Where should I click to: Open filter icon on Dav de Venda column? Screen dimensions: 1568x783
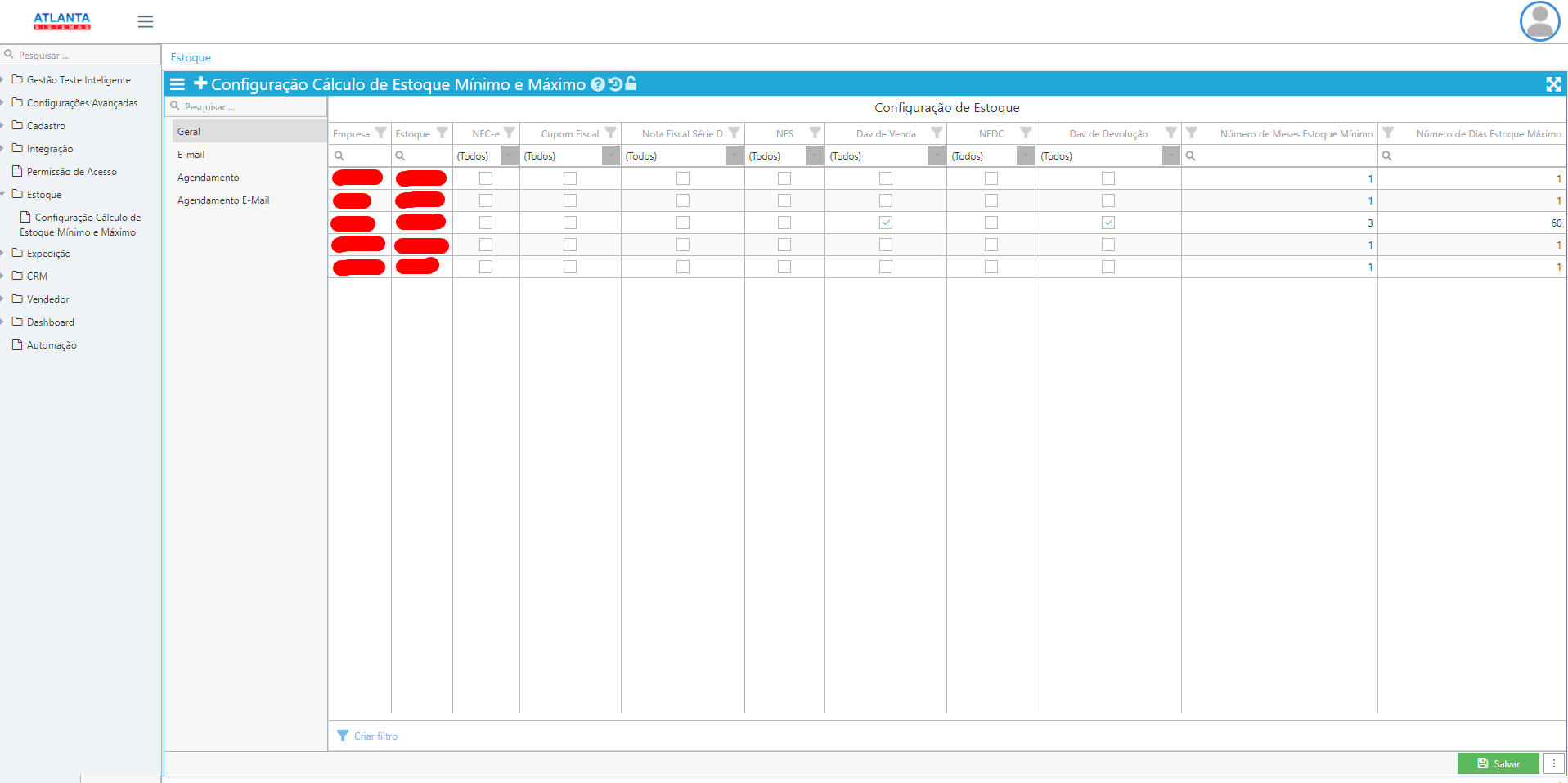click(x=937, y=133)
